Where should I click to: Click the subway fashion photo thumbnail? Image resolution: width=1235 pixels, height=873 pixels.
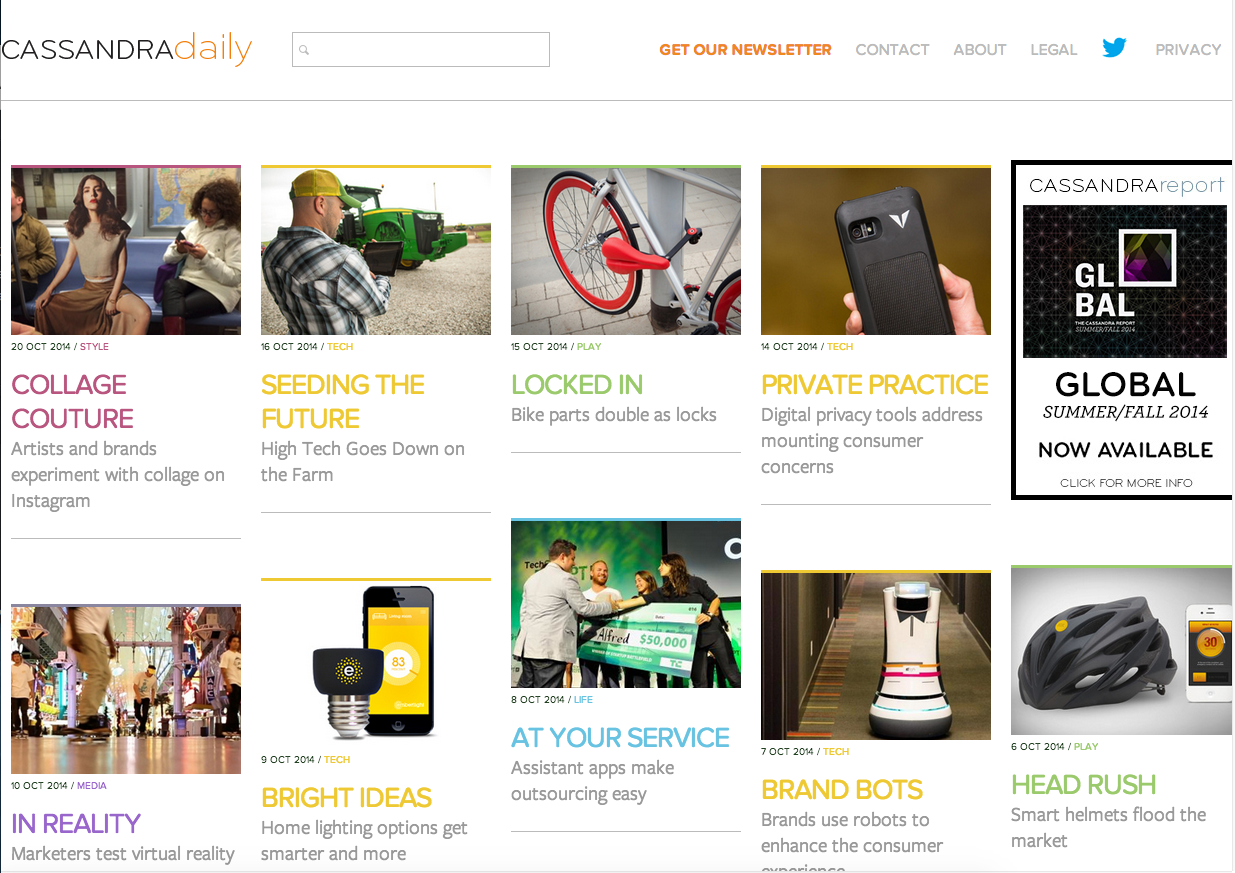point(126,250)
